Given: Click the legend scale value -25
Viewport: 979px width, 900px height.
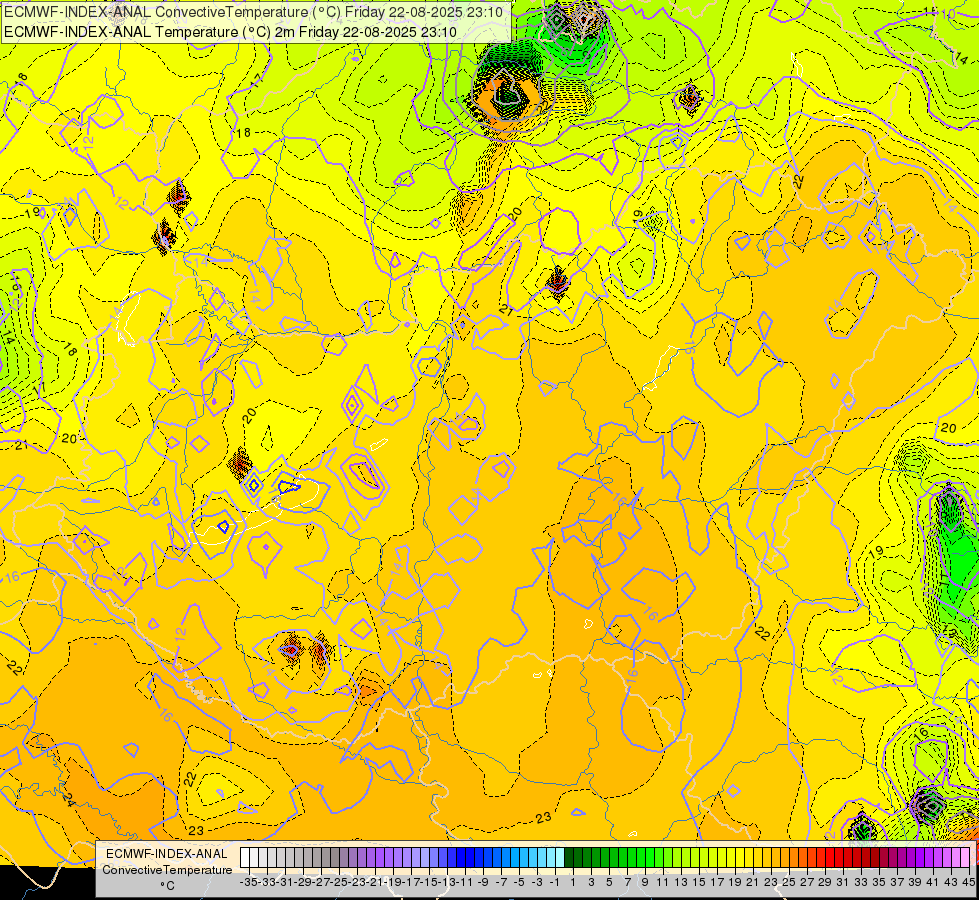Looking at the screenshot, I should (x=339, y=883).
